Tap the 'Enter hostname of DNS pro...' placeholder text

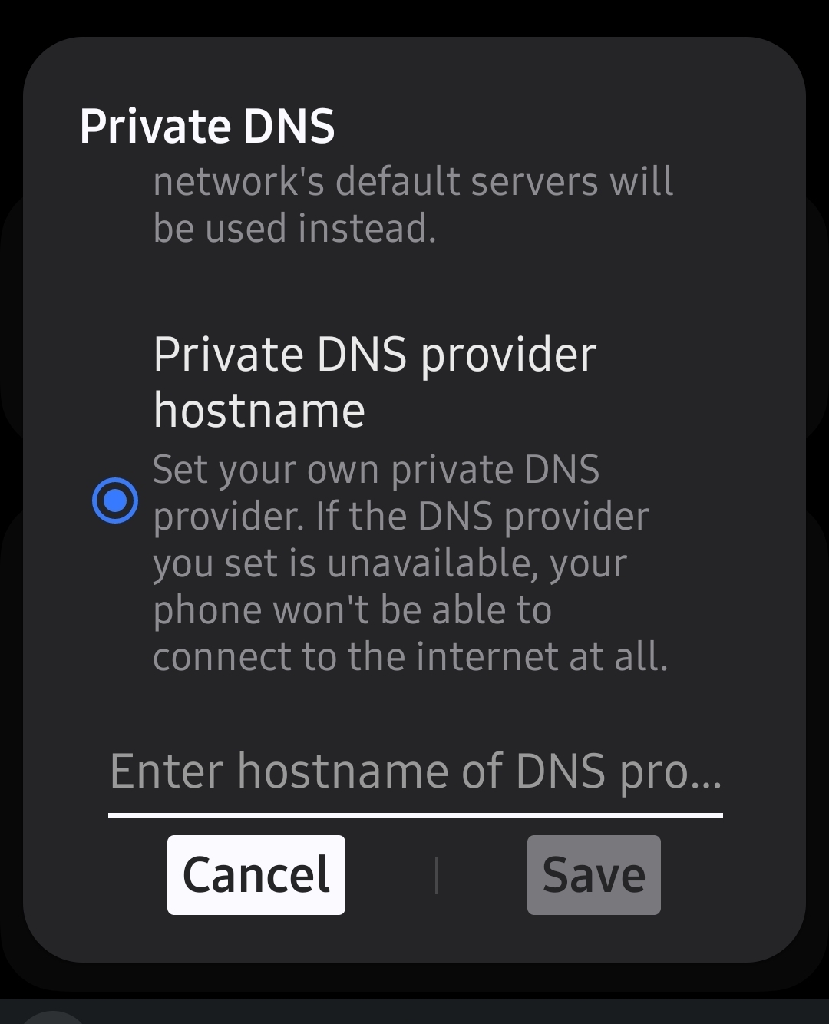[x=415, y=773]
